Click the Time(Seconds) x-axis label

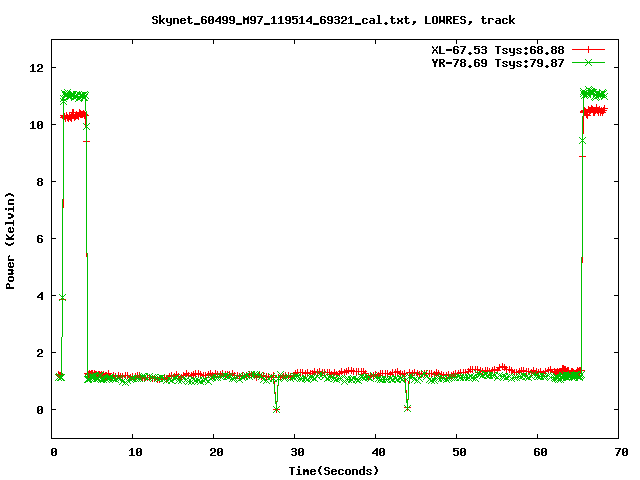click(334, 470)
